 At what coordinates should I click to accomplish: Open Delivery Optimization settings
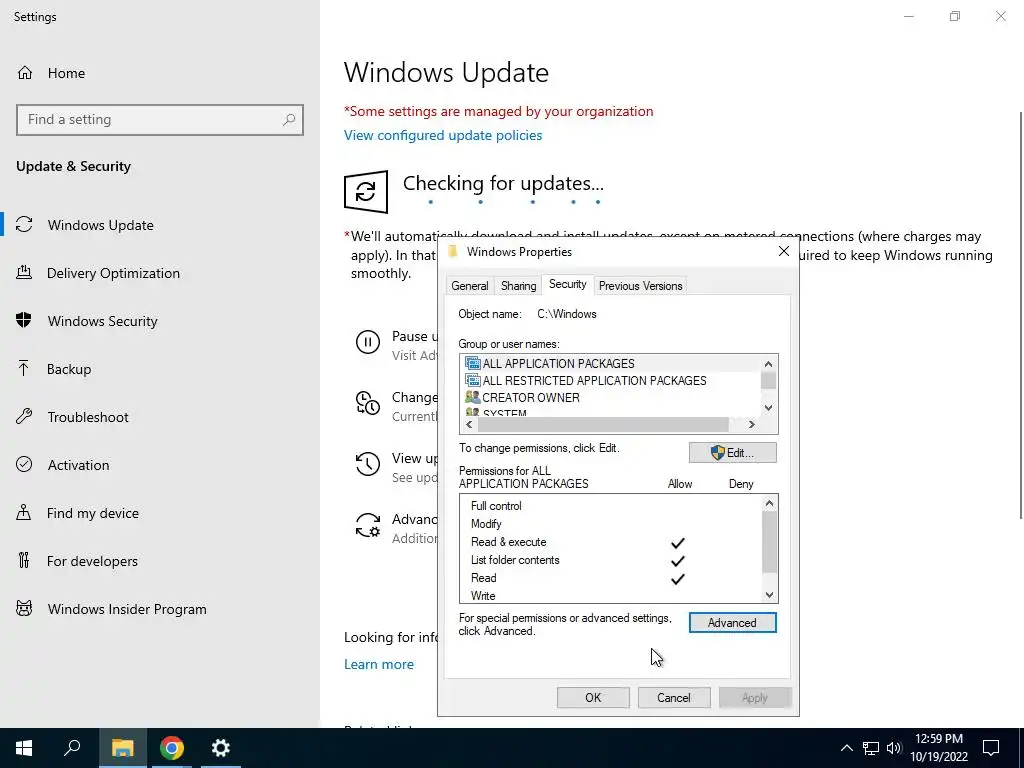point(113,273)
